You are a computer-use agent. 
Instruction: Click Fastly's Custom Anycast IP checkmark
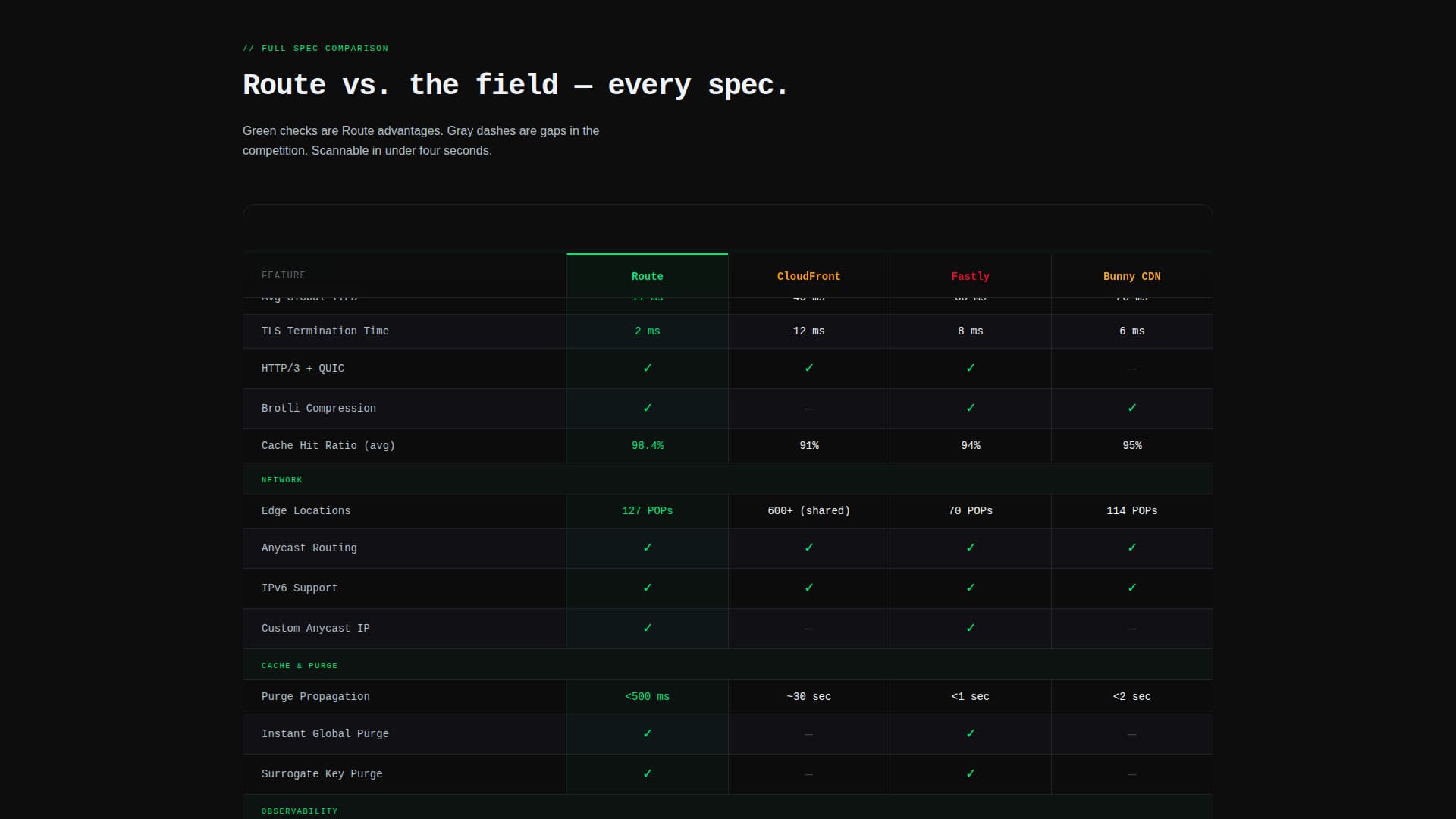click(970, 629)
